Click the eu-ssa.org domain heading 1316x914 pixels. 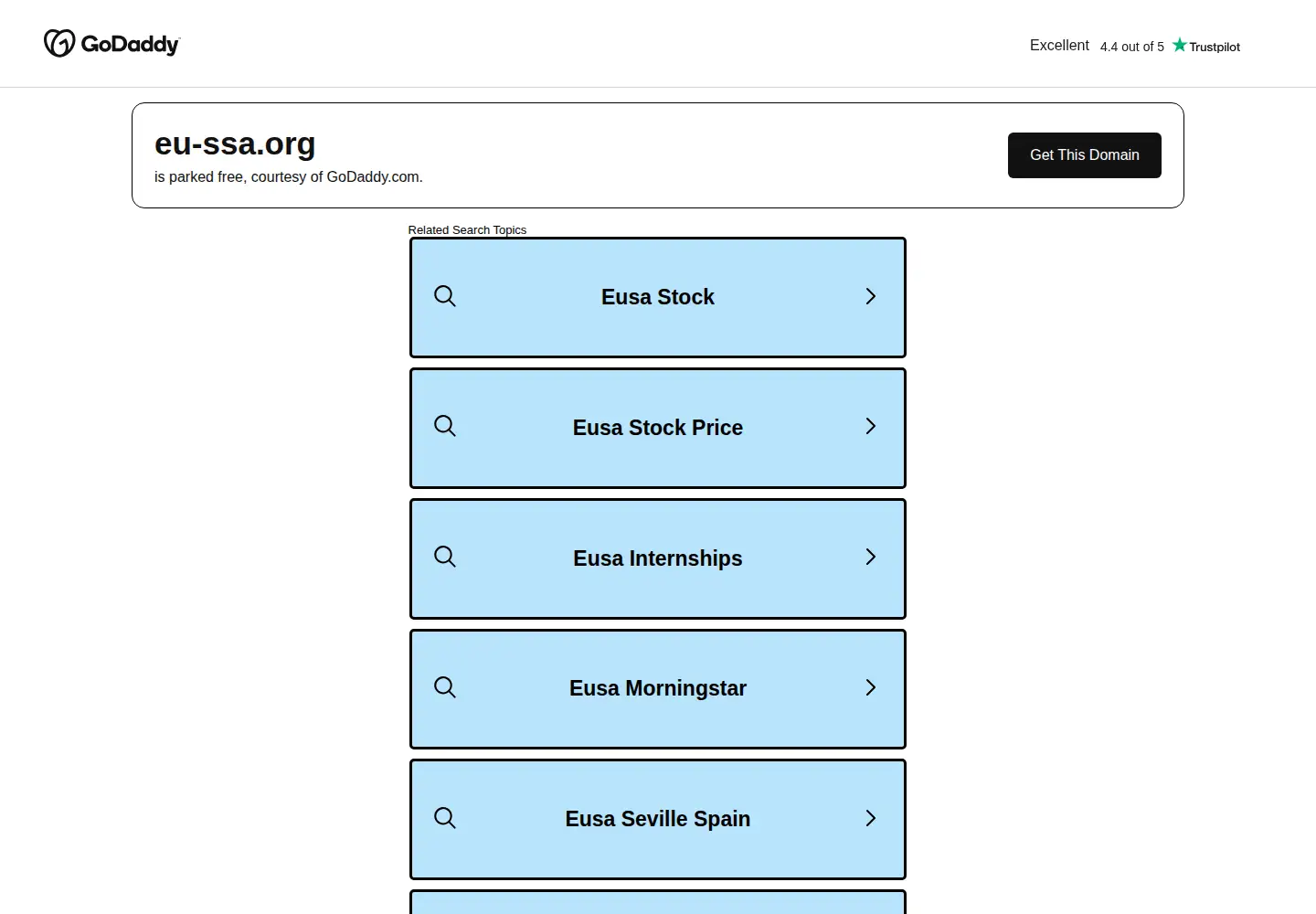point(235,144)
